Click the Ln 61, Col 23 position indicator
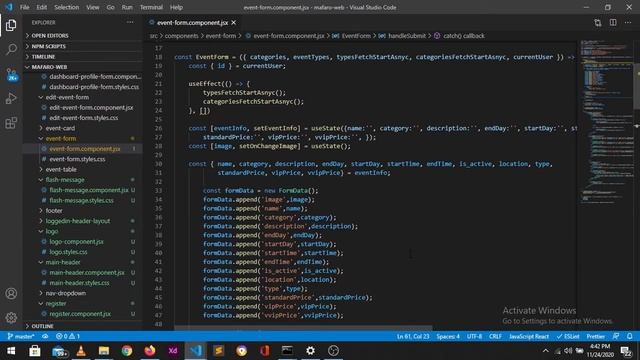The image size is (640, 360). point(413,336)
